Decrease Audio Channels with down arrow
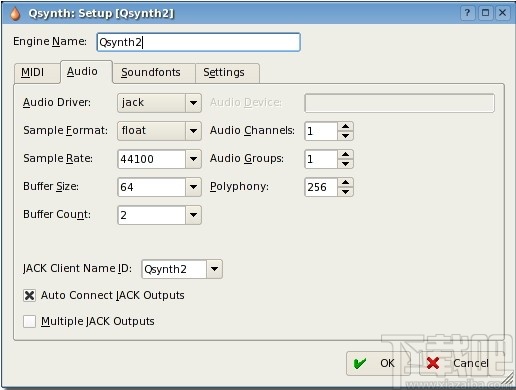516x390 pixels. (345, 136)
